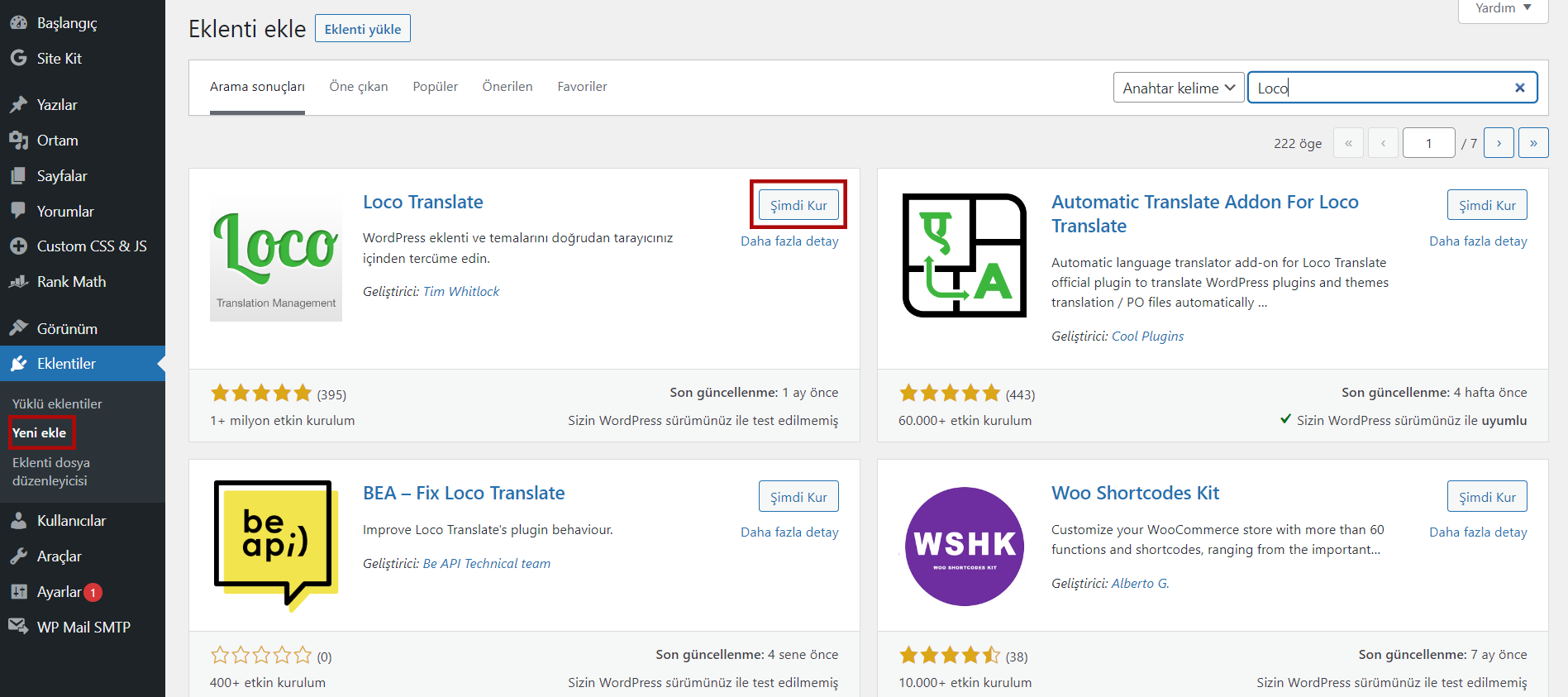The height and width of the screenshot is (697, 1568).
Task: Click the Ortam media icon
Action: click(18, 141)
